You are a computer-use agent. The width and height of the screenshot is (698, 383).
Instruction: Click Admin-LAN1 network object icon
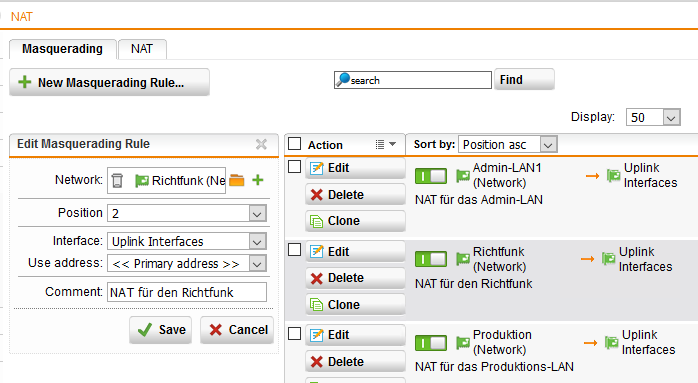point(463,175)
